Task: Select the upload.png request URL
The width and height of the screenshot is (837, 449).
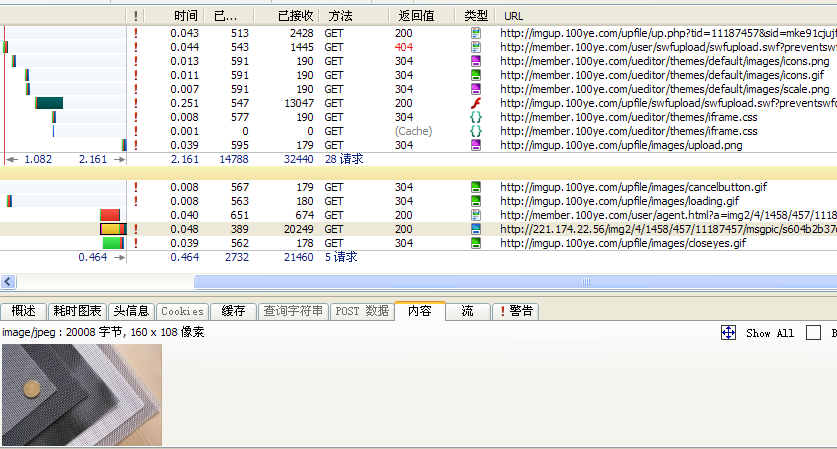Action: [621, 145]
